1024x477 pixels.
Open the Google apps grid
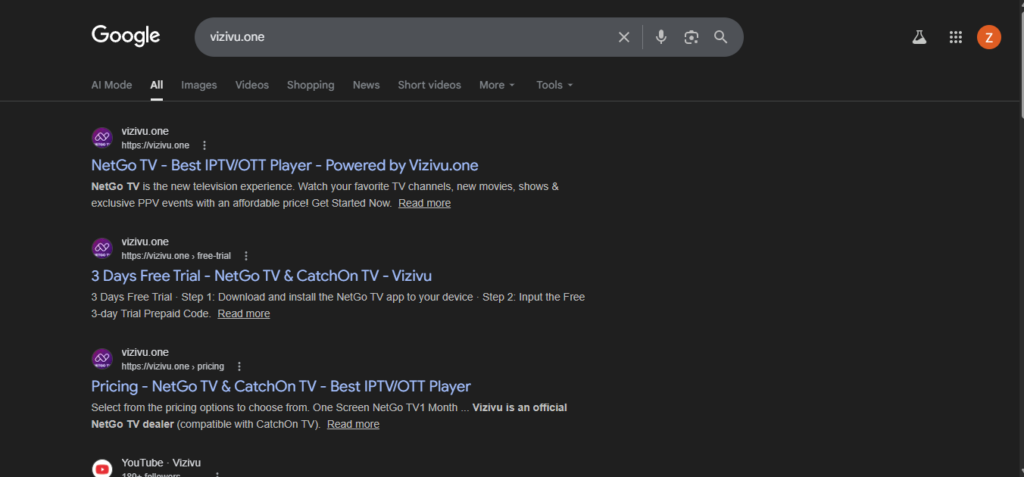click(955, 37)
